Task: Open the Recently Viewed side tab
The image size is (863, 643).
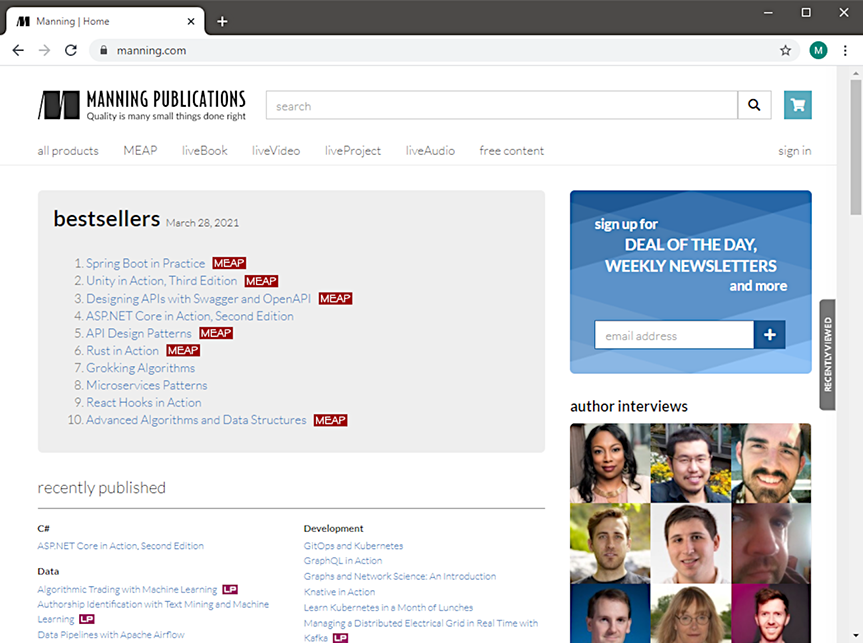Action: [828, 355]
